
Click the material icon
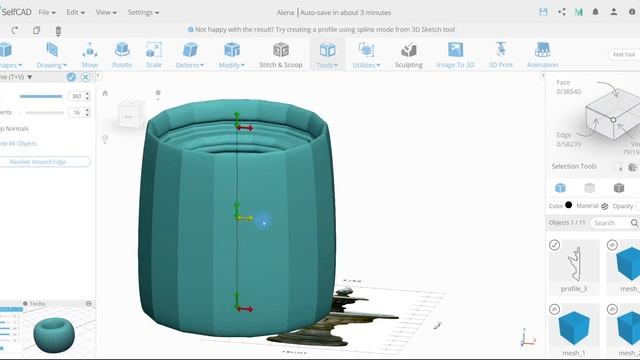click(x=604, y=206)
